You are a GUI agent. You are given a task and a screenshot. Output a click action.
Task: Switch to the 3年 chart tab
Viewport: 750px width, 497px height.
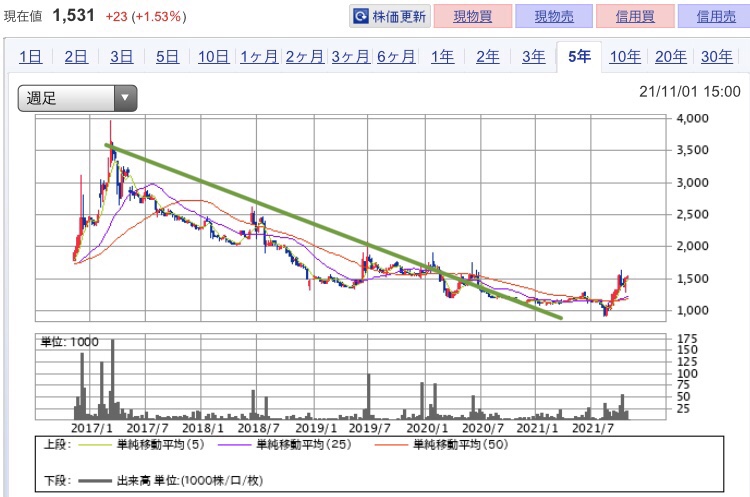(x=533, y=57)
